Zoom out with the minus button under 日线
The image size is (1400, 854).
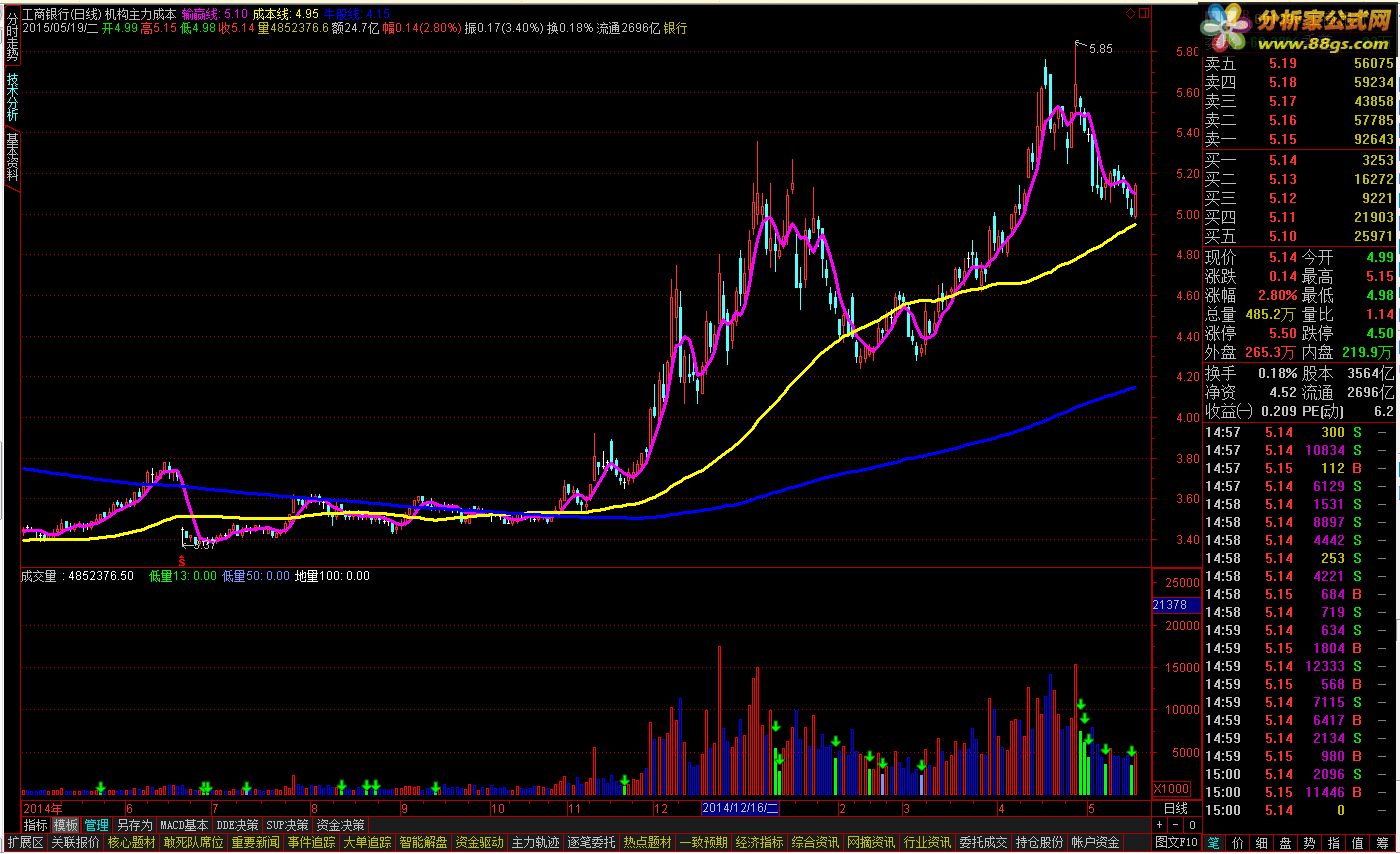coord(1175,825)
